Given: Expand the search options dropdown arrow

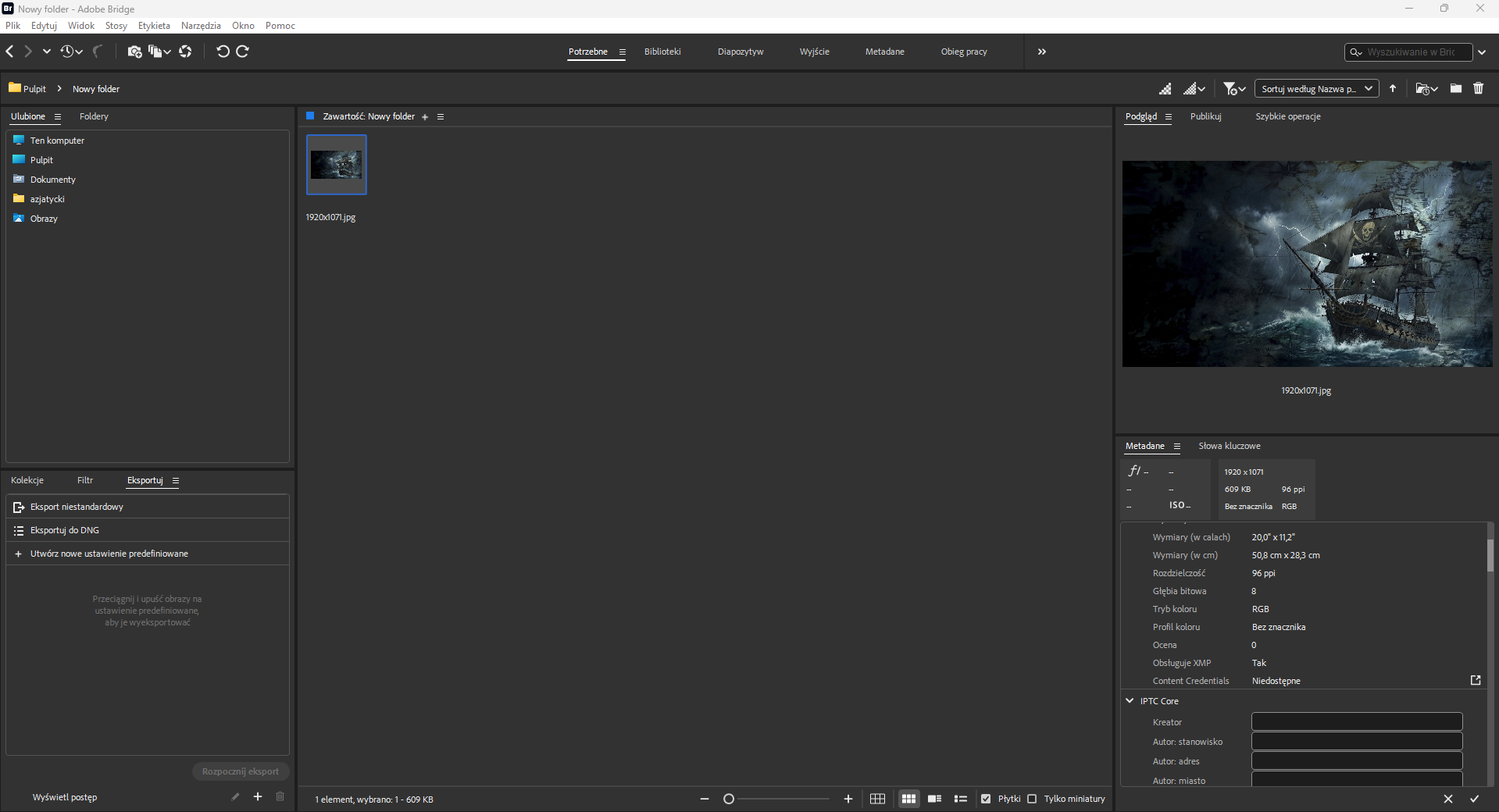Looking at the screenshot, I should pos(1482,52).
